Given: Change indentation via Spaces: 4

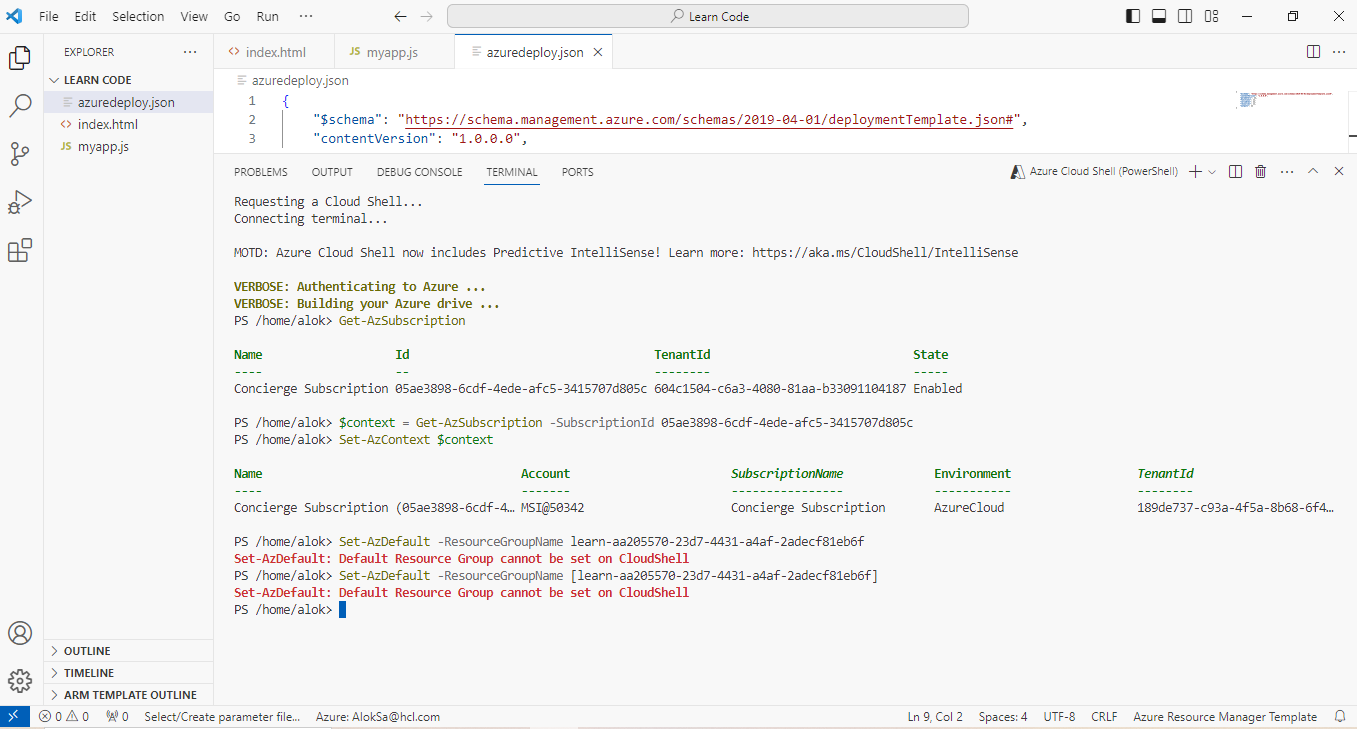Looking at the screenshot, I should 1003,716.
